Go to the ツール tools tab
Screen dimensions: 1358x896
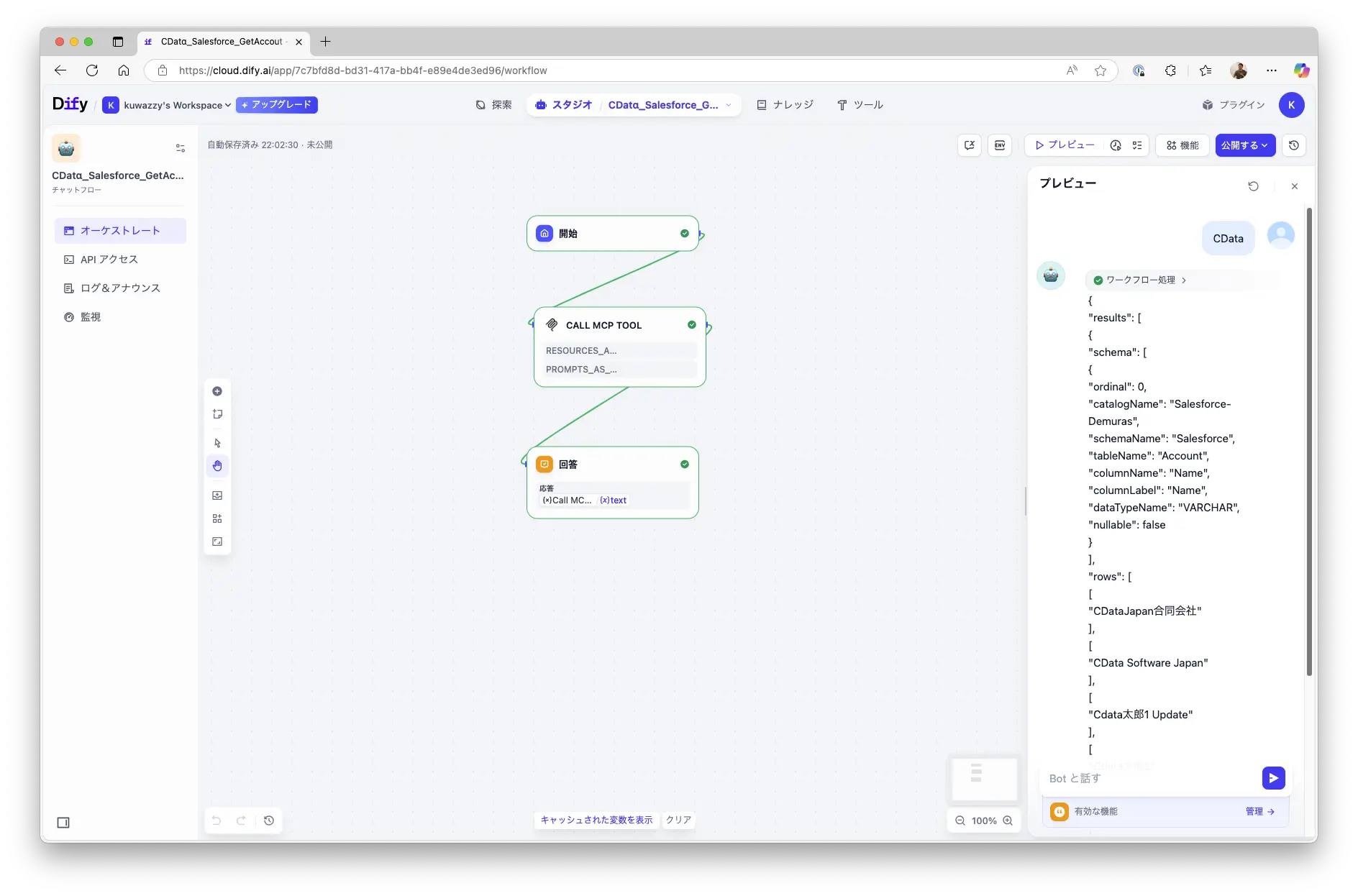pos(860,105)
